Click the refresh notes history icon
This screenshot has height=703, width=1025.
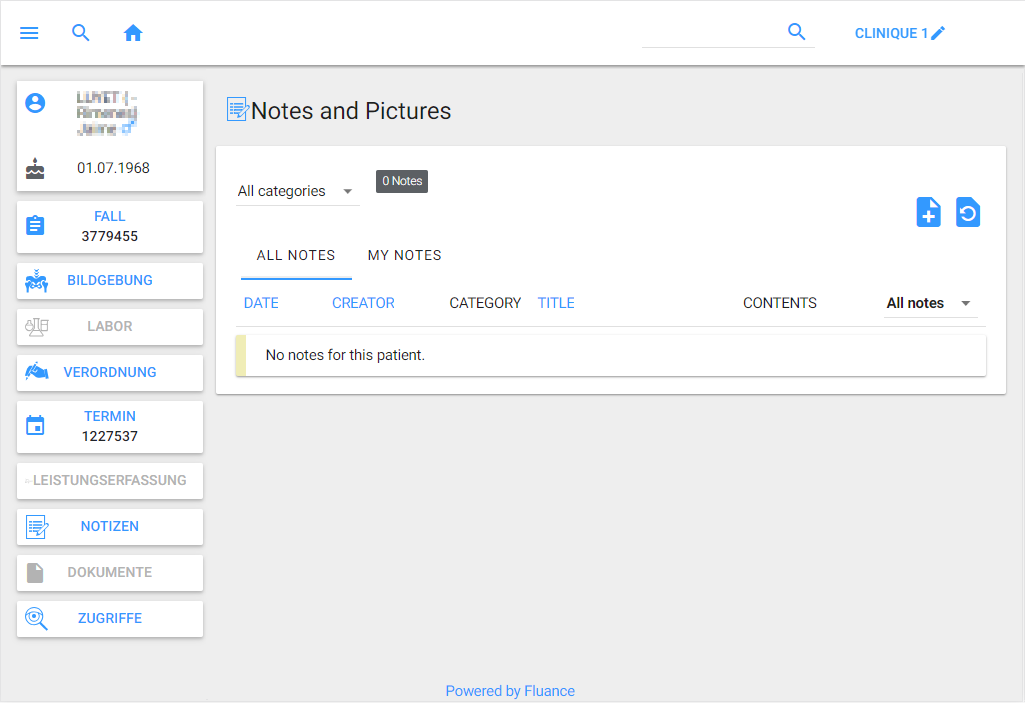pos(967,212)
